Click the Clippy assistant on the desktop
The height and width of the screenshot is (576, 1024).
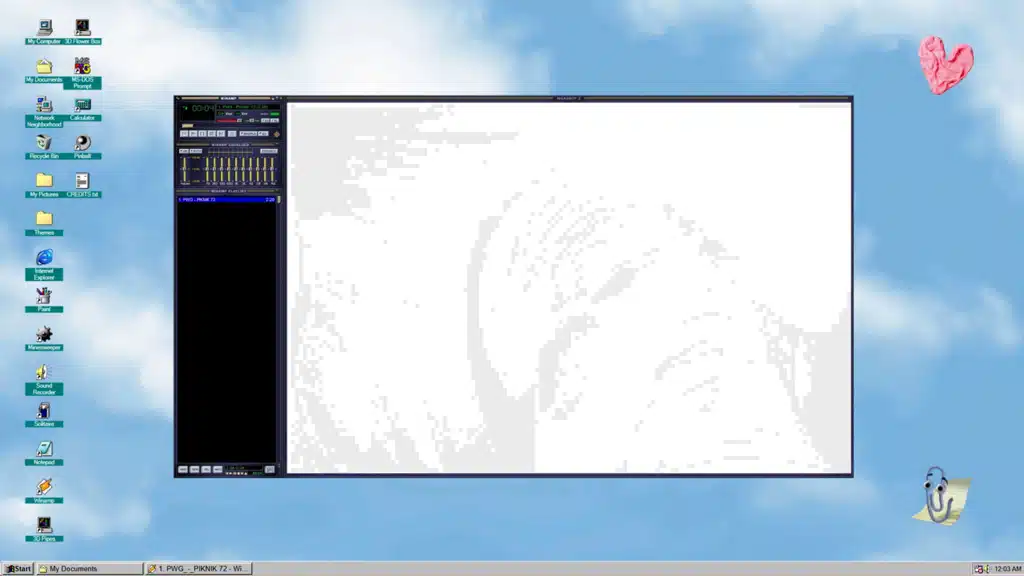click(937, 494)
